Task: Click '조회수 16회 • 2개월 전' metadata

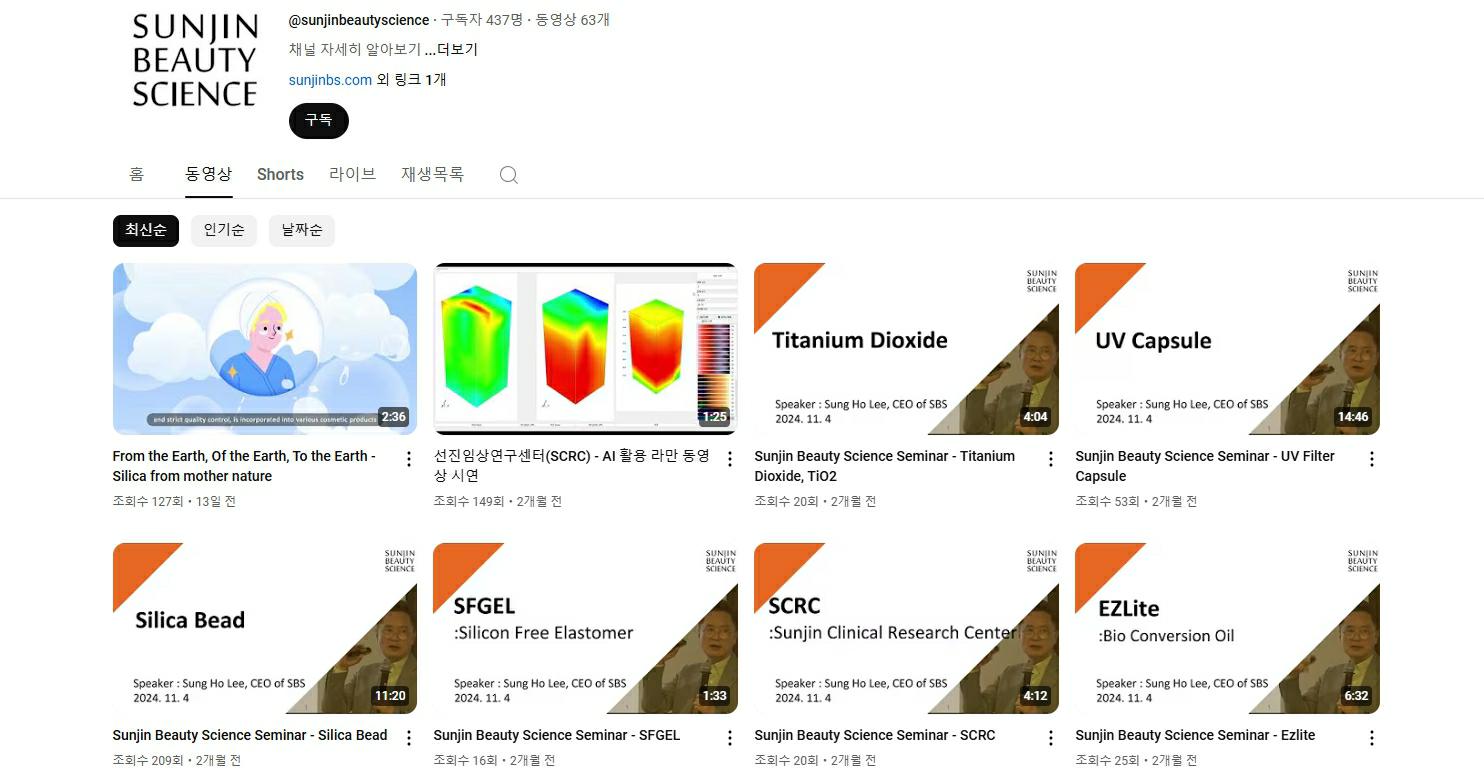Action: click(494, 760)
